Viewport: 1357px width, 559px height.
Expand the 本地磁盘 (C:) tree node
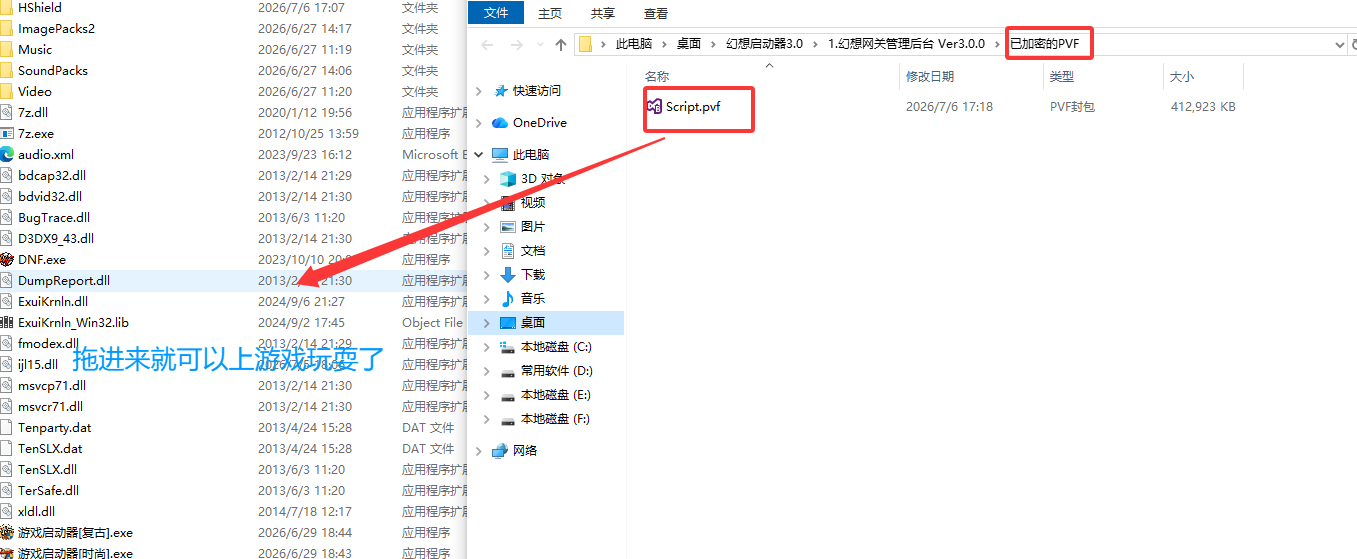coord(487,347)
